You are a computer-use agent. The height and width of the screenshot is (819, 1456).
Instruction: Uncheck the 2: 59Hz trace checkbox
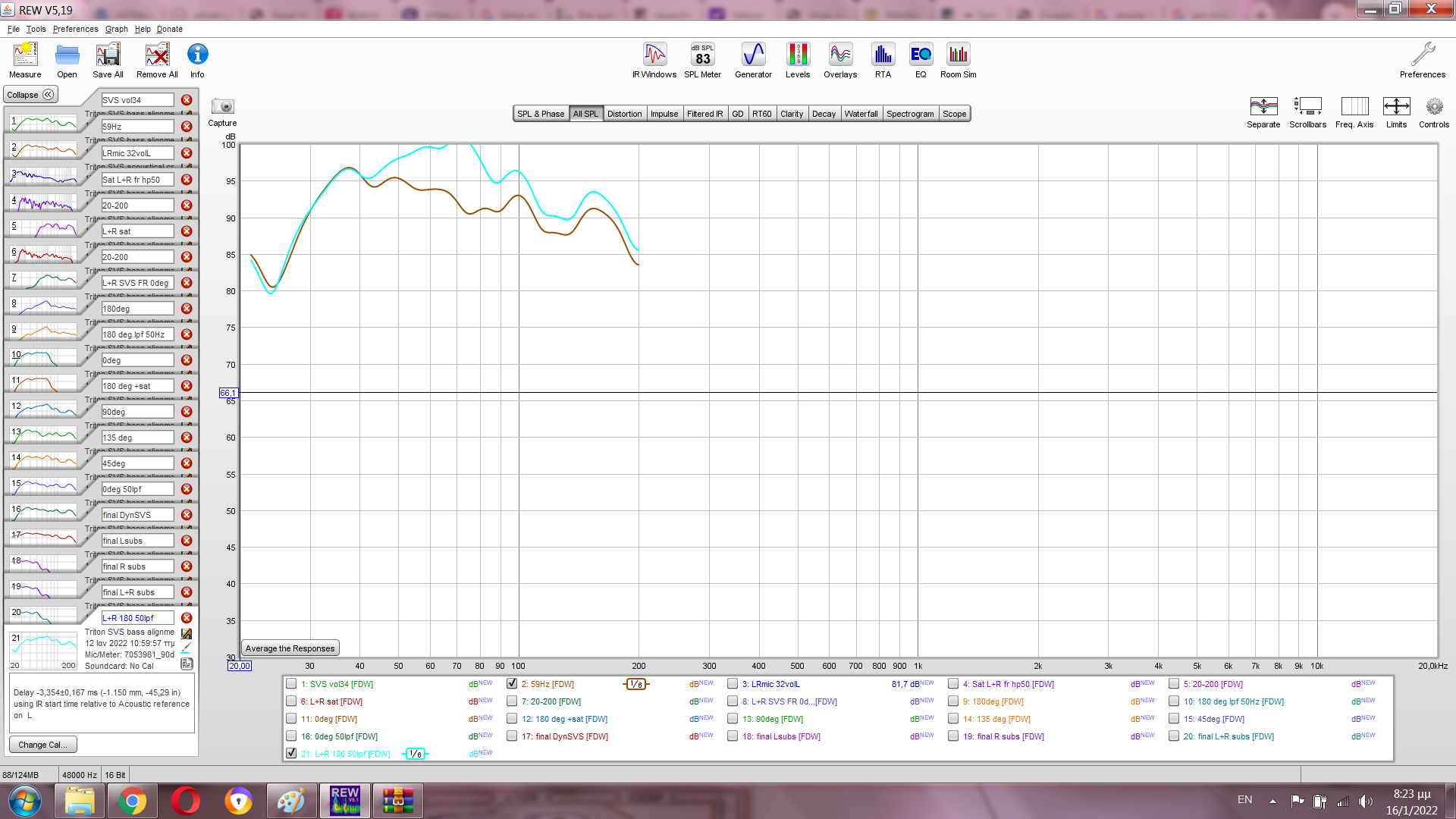[x=512, y=683]
